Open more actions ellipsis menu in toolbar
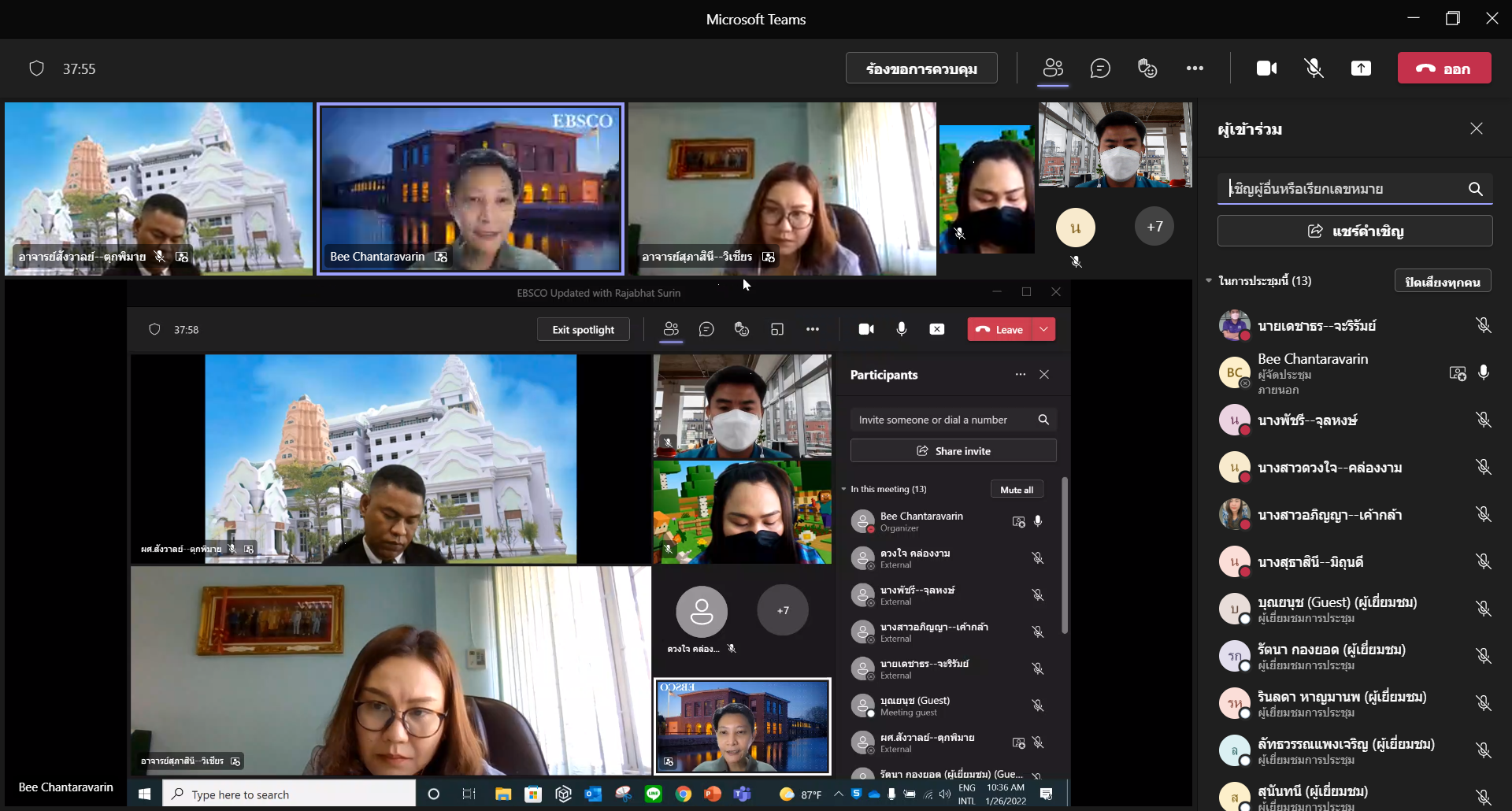The image size is (1512, 811). [1195, 69]
